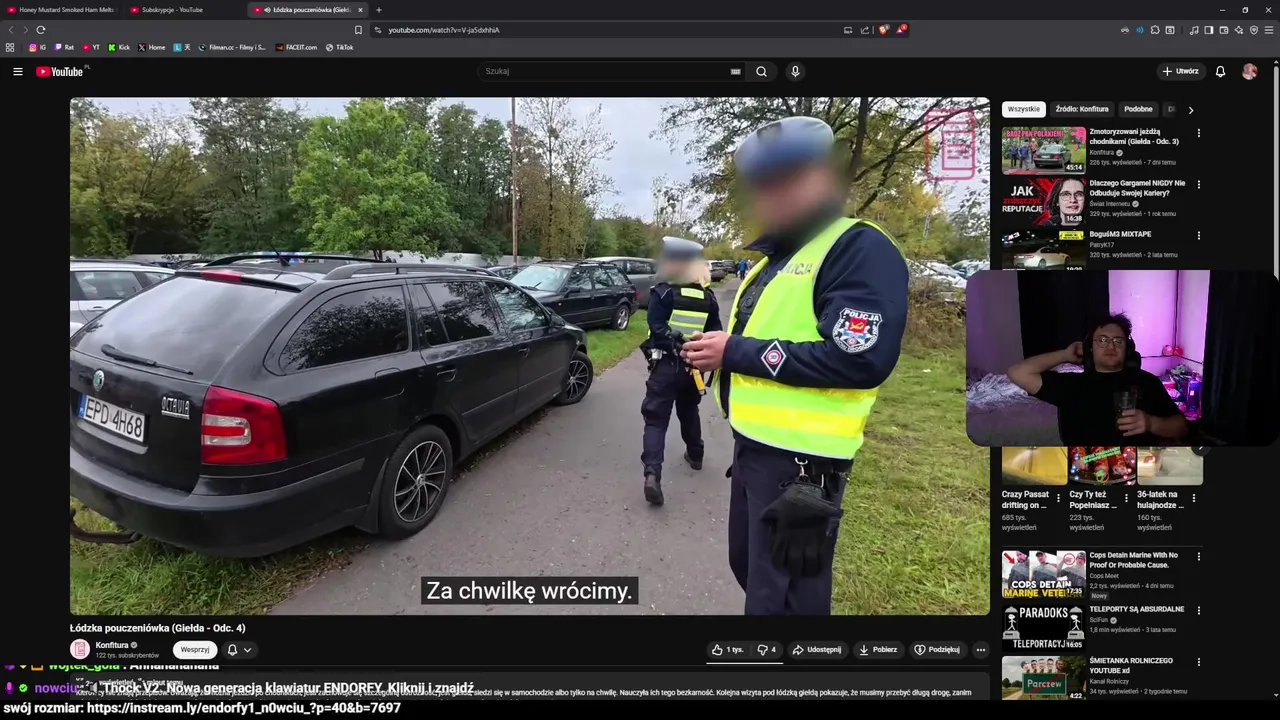Open the YT bookmark
The height and width of the screenshot is (720, 1280).
click(x=91, y=47)
